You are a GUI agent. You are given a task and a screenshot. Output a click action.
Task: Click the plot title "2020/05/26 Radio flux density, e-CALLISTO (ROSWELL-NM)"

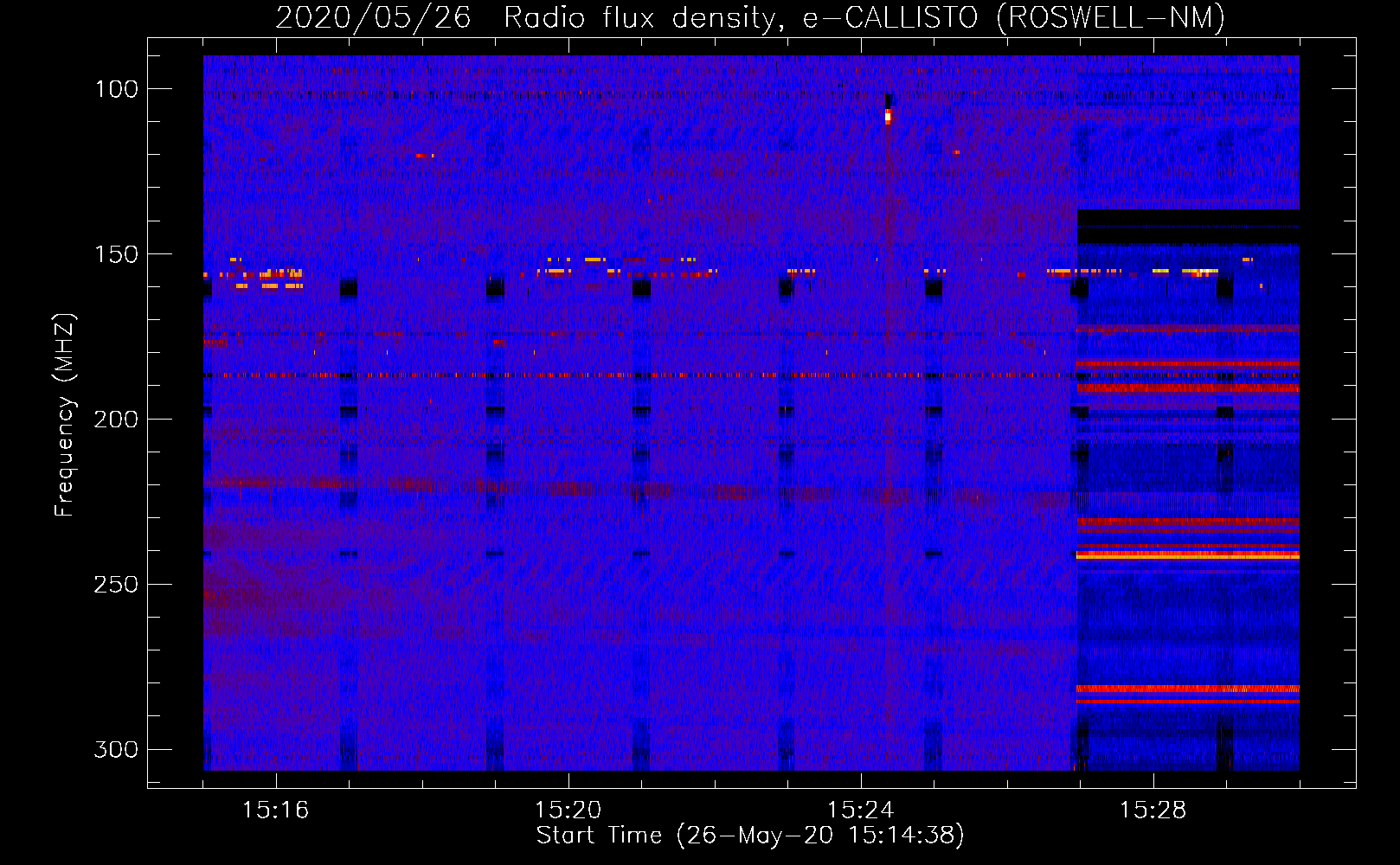[750, 17]
